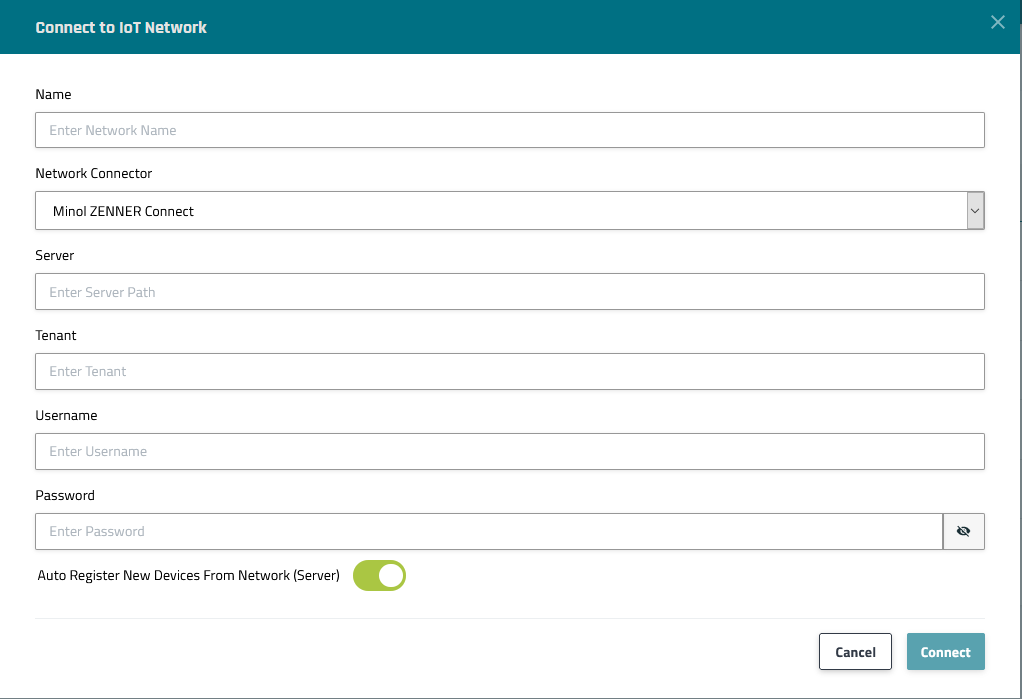Click the Server field label
This screenshot has height=699, width=1022.
click(x=55, y=255)
